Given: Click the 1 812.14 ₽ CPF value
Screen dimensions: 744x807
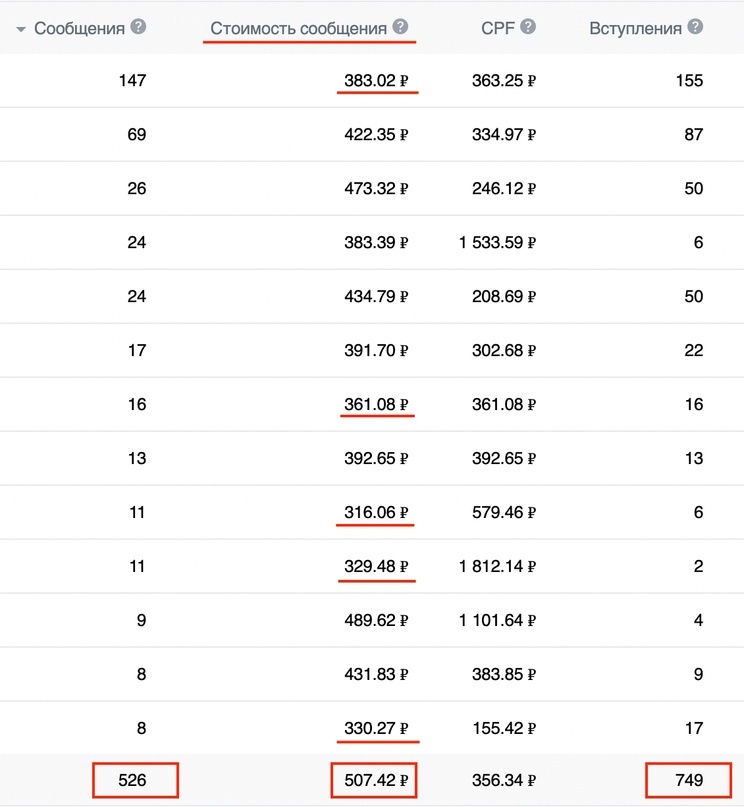Looking at the screenshot, I should (498, 566).
